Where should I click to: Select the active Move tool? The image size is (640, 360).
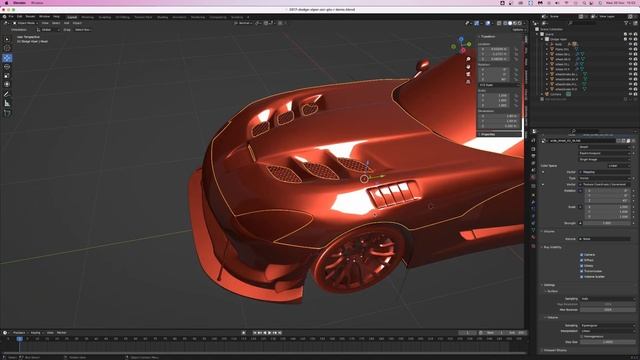(7, 58)
